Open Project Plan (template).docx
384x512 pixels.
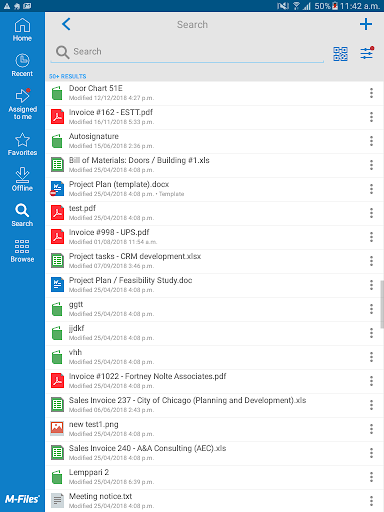click(x=207, y=189)
